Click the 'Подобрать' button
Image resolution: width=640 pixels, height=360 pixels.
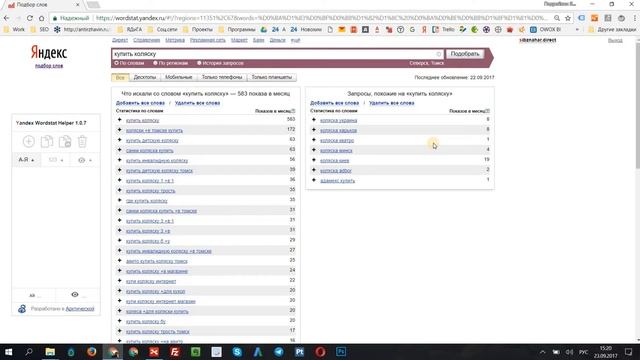point(465,54)
